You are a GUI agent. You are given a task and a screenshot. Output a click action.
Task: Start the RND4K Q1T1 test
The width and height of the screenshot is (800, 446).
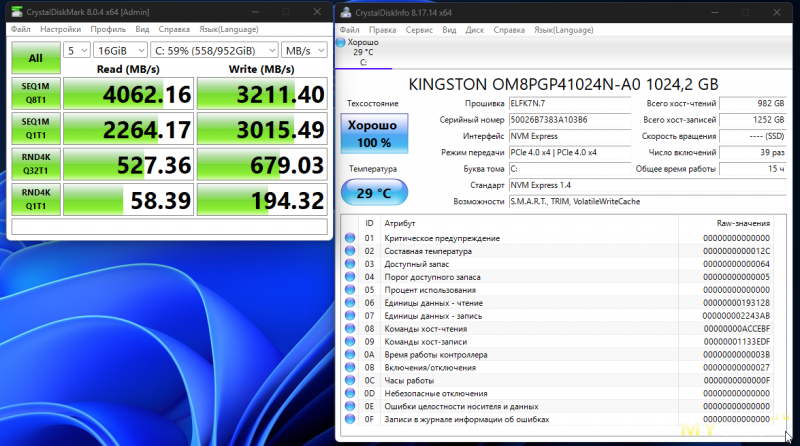click(36, 199)
